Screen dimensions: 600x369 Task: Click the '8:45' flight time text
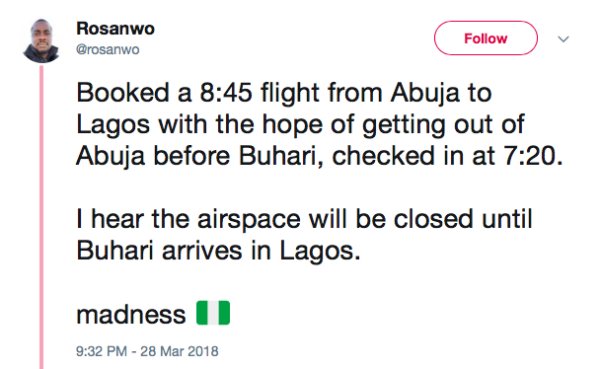coord(226,93)
